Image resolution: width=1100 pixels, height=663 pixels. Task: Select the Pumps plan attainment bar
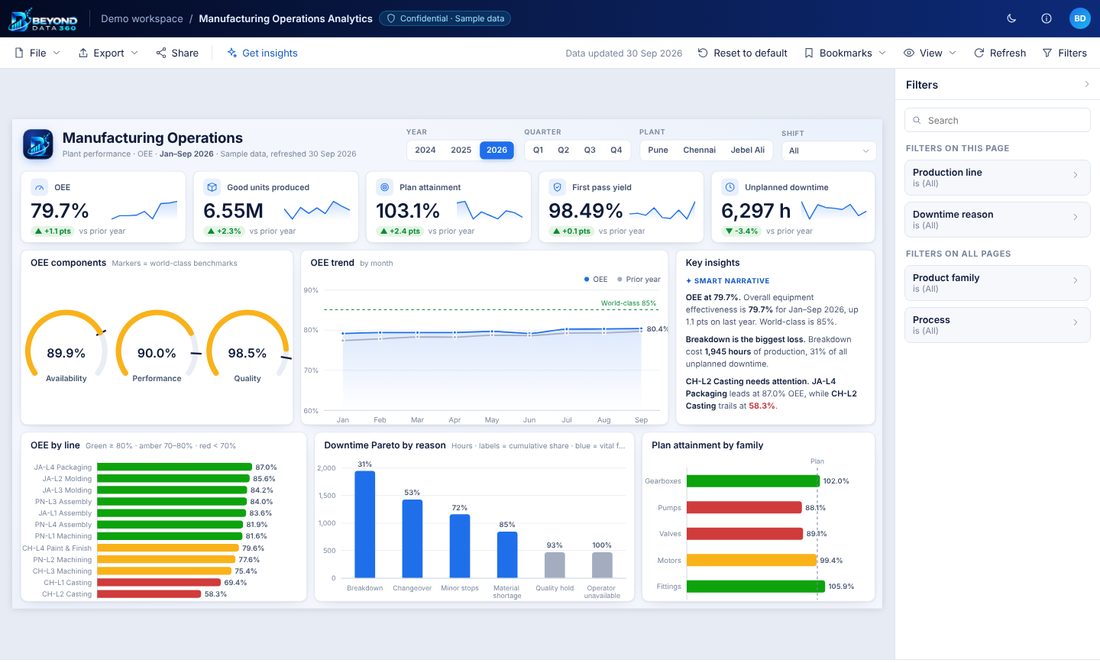click(x=744, y=508)
